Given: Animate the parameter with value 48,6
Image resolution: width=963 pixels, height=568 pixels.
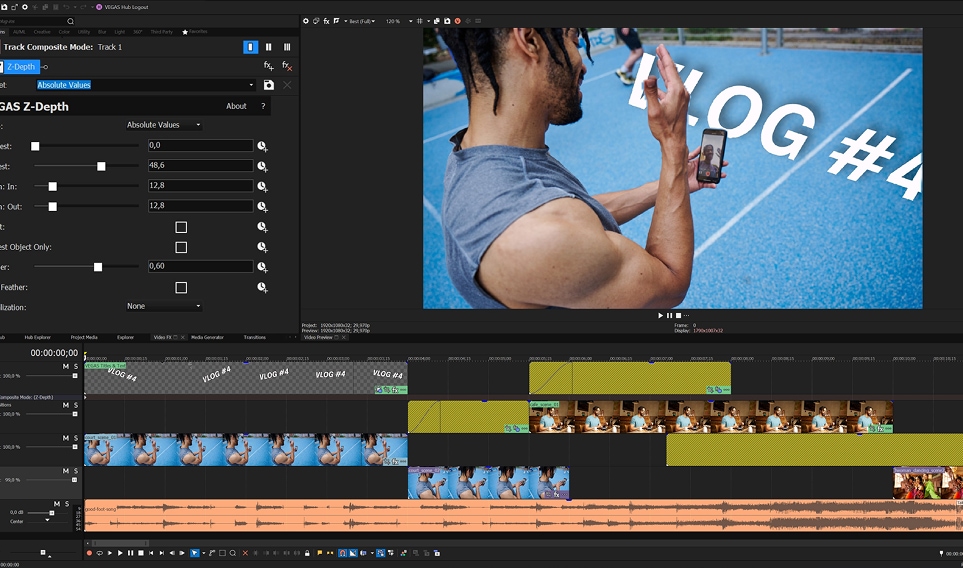Looking at the screenshot, I should (x=262, y=166).
